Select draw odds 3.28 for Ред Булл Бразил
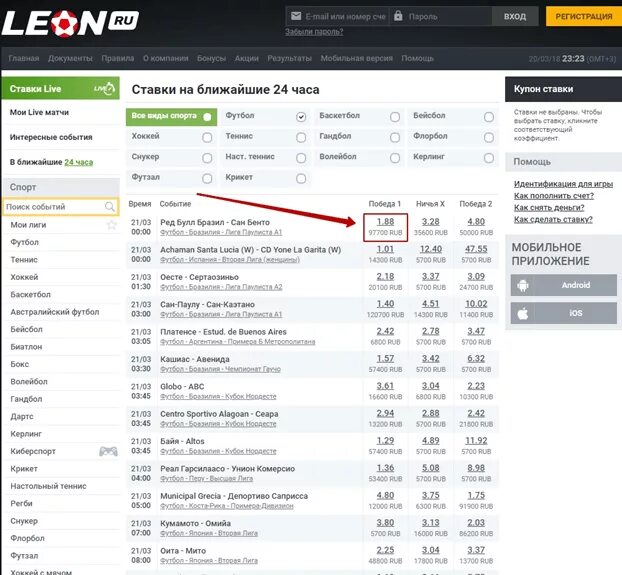Screen dimensions: 622x575 (x=430, y=222)
